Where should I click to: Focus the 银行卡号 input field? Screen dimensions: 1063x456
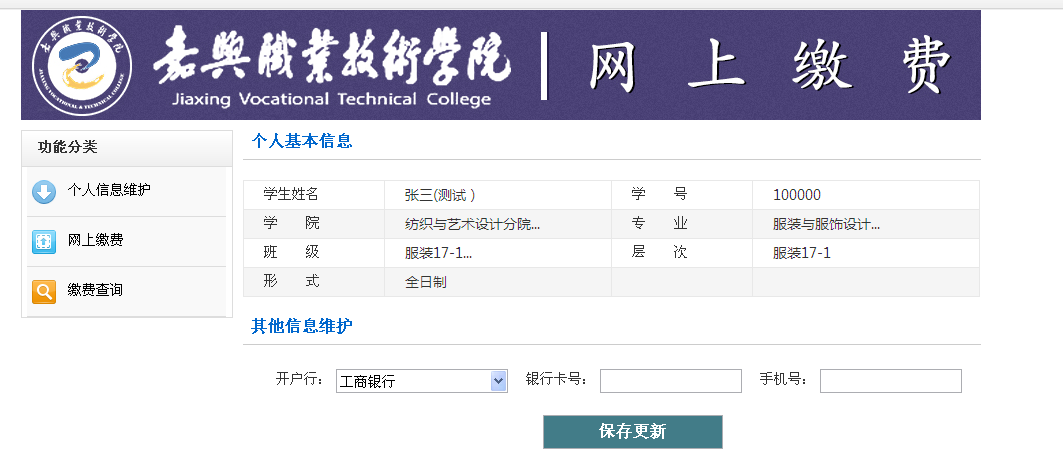coord(670,381)
